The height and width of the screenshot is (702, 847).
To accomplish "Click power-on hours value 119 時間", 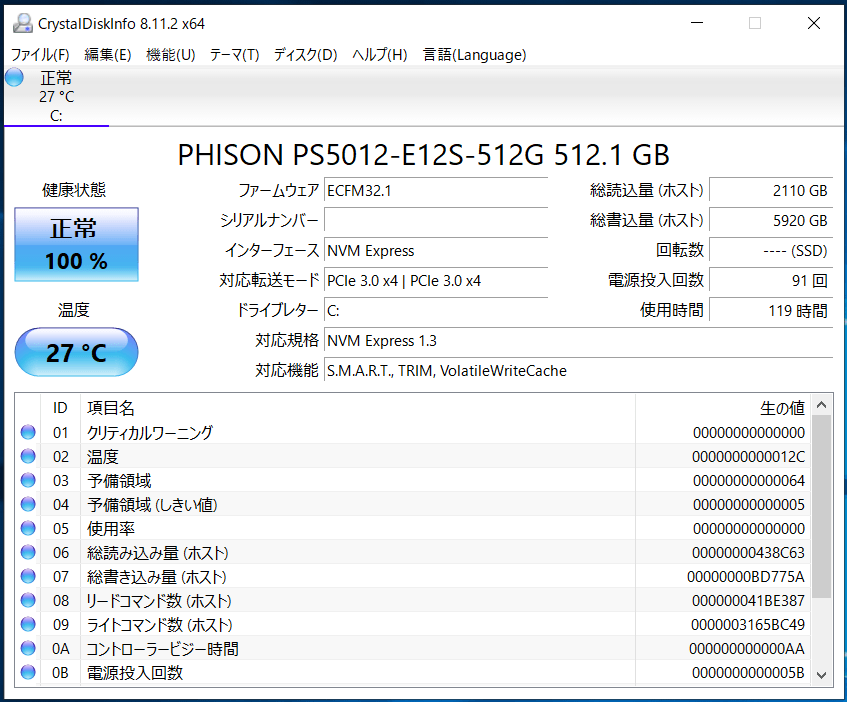I will [x=771, y=310].
